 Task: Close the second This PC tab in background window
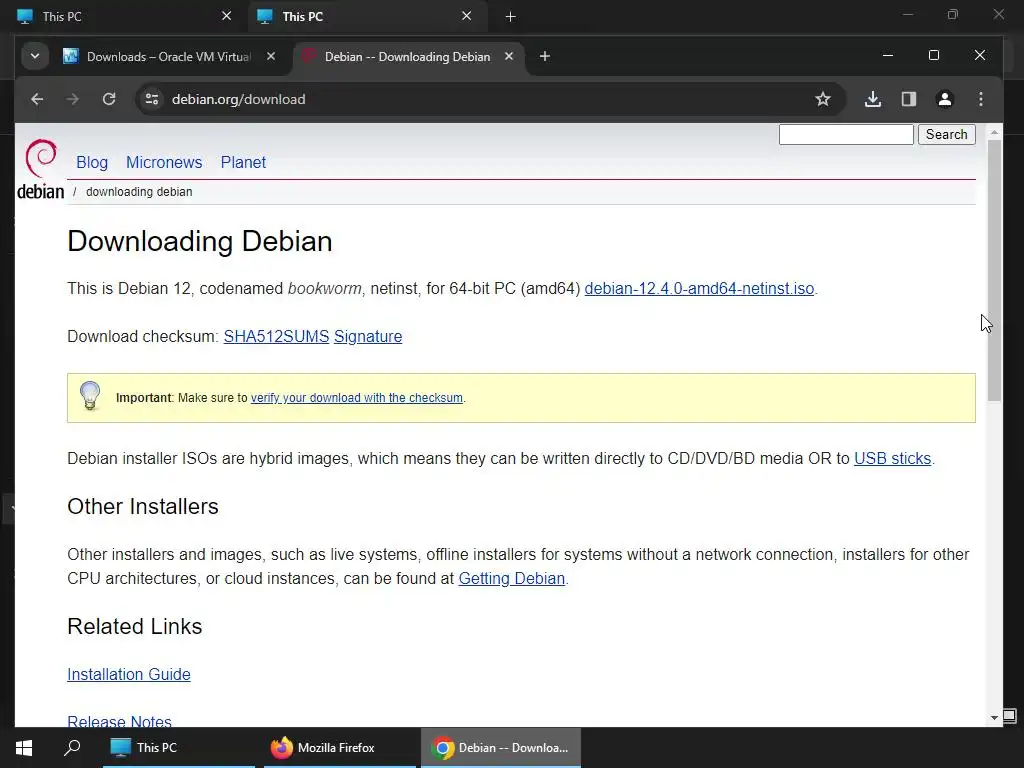466,16
